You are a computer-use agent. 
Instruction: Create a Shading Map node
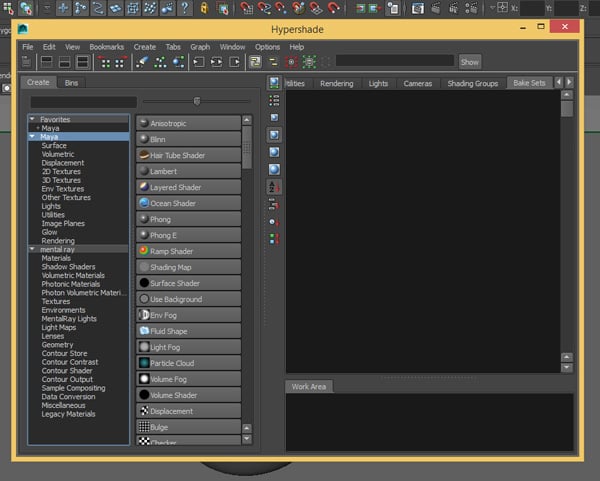point(188,267)
